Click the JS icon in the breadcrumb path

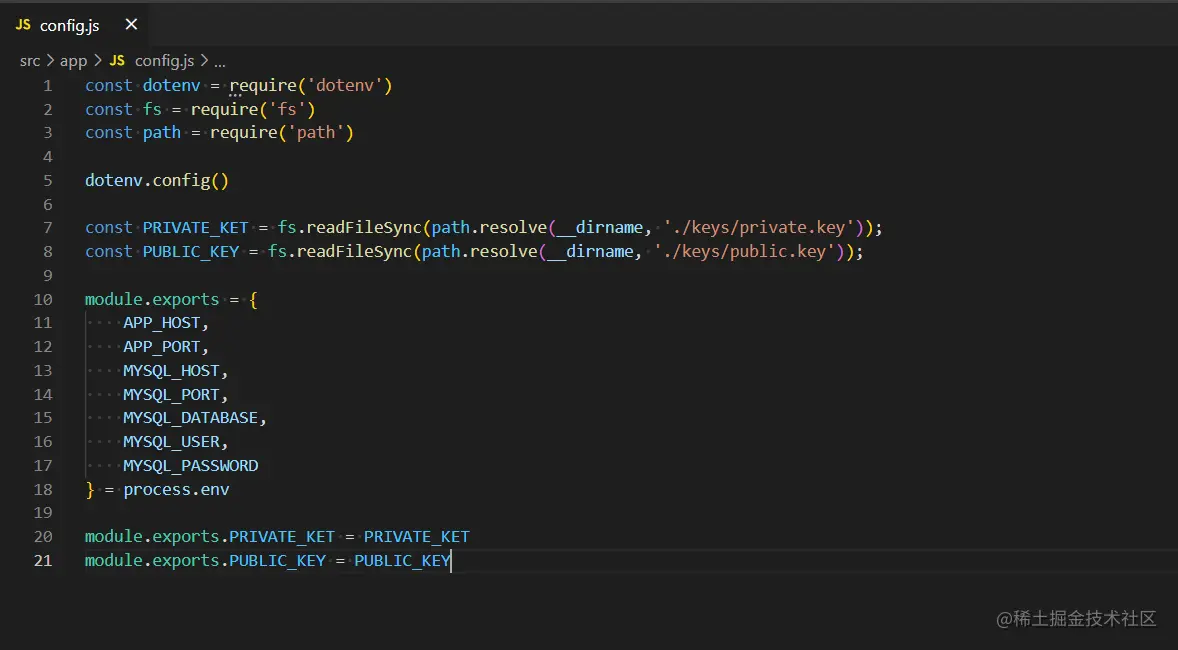coord(117,61)
